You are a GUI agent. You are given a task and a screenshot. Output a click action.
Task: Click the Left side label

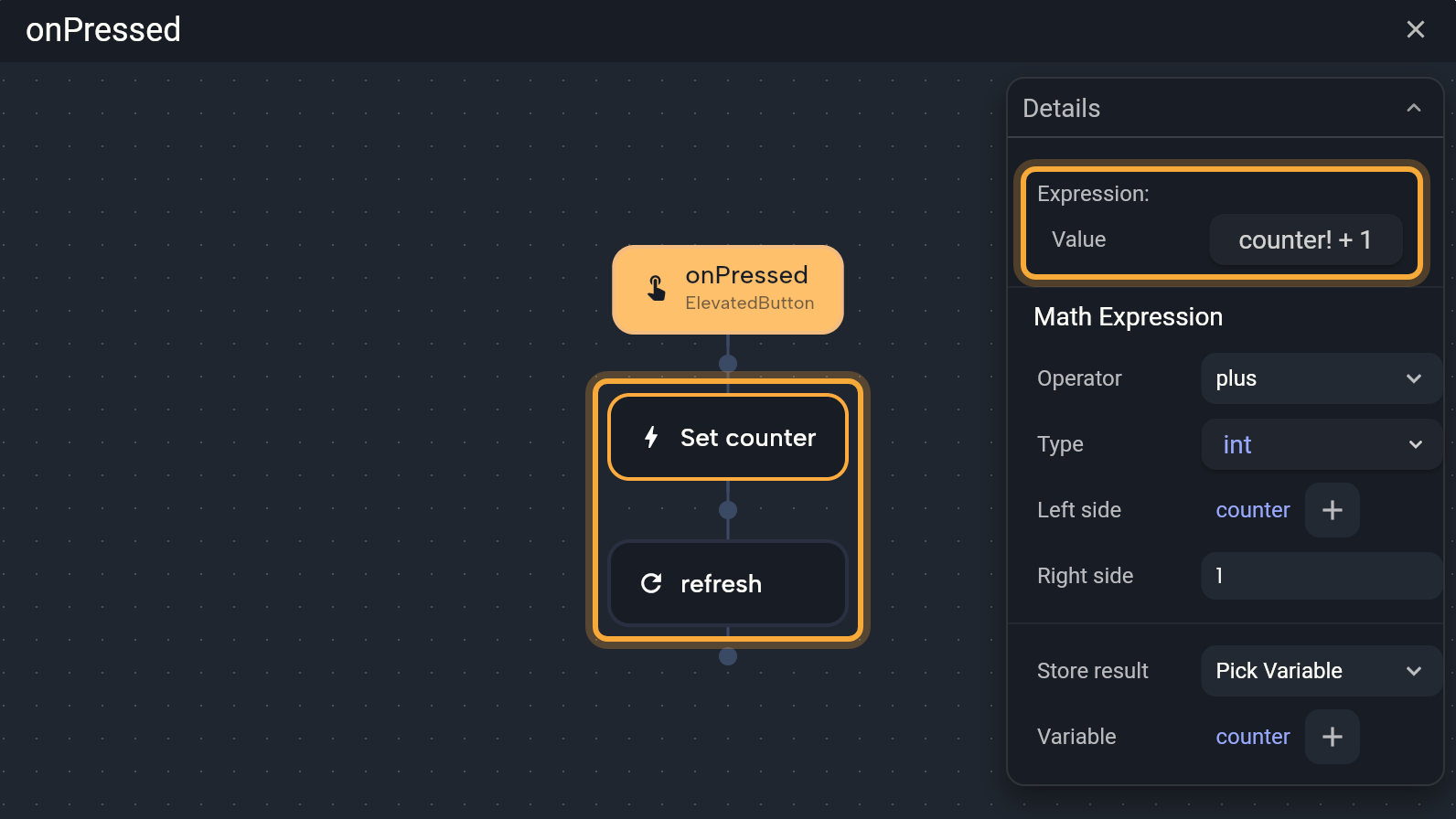(x=1079, y=510)
